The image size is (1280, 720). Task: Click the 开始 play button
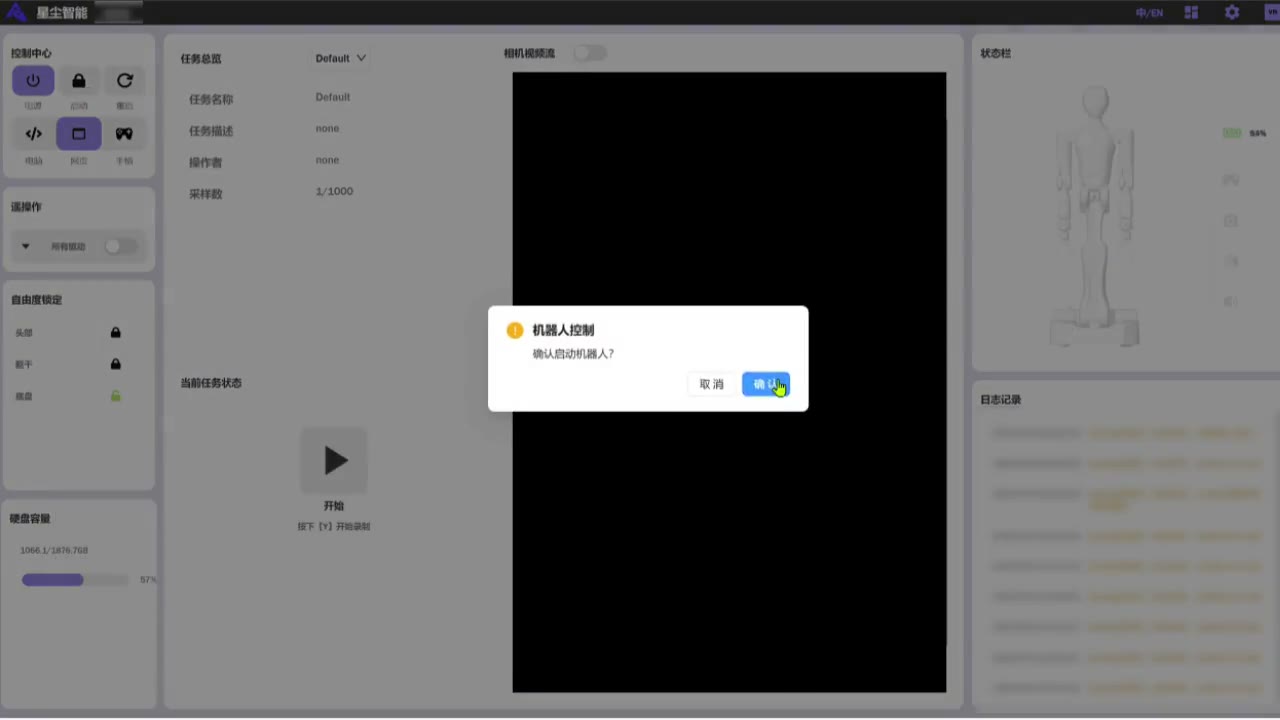tap(334, 461)
